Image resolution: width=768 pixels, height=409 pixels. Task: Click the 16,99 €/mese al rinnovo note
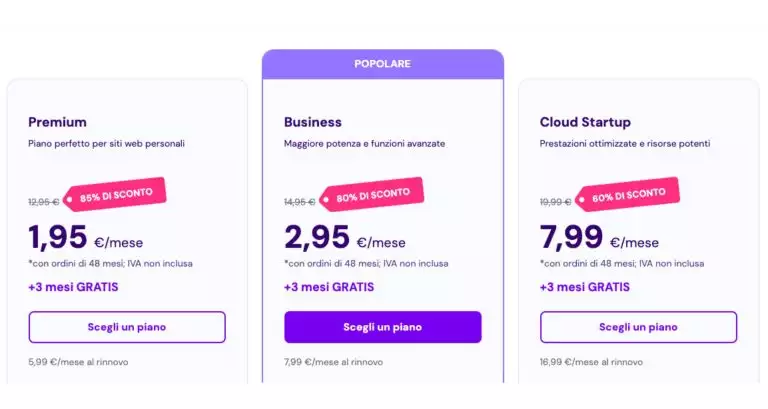[x=591, y=362]
